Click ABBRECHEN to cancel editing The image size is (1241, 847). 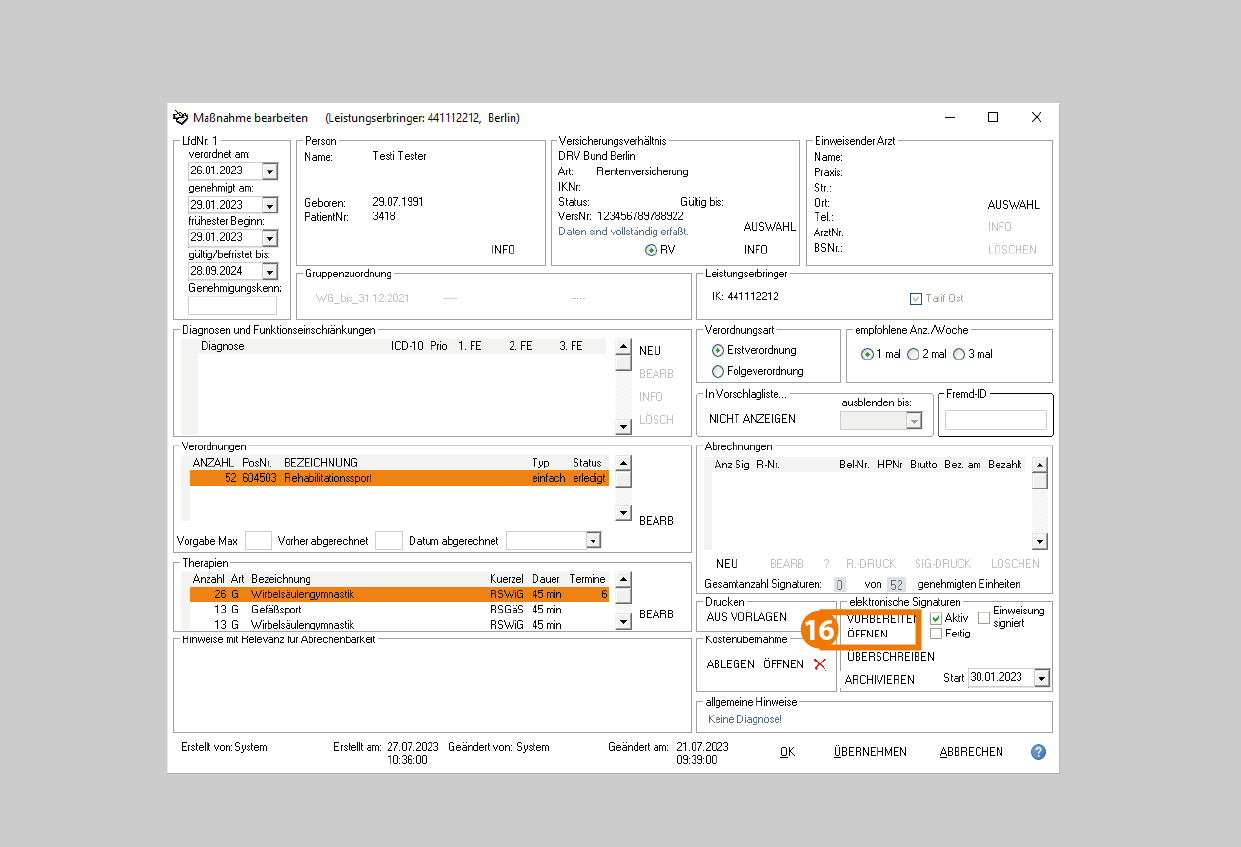(970, 752)
